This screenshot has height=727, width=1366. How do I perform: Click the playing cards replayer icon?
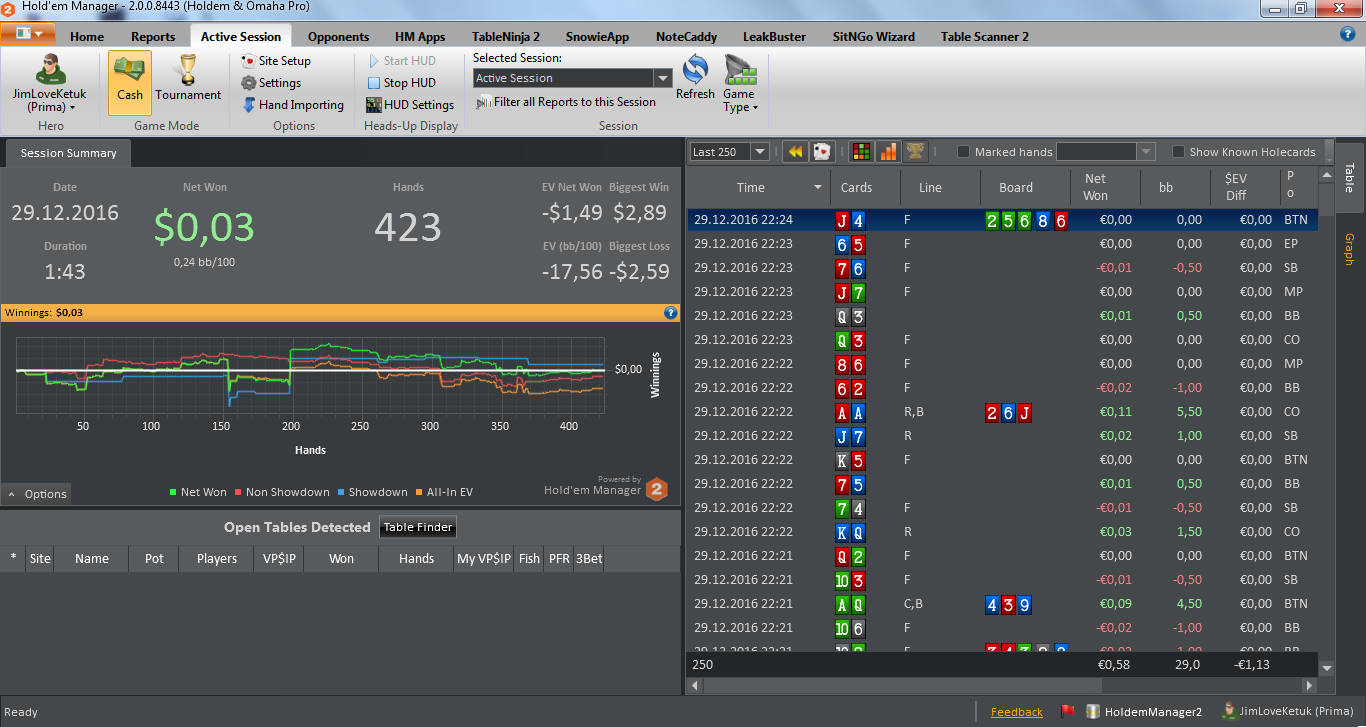tap(821, 152)
